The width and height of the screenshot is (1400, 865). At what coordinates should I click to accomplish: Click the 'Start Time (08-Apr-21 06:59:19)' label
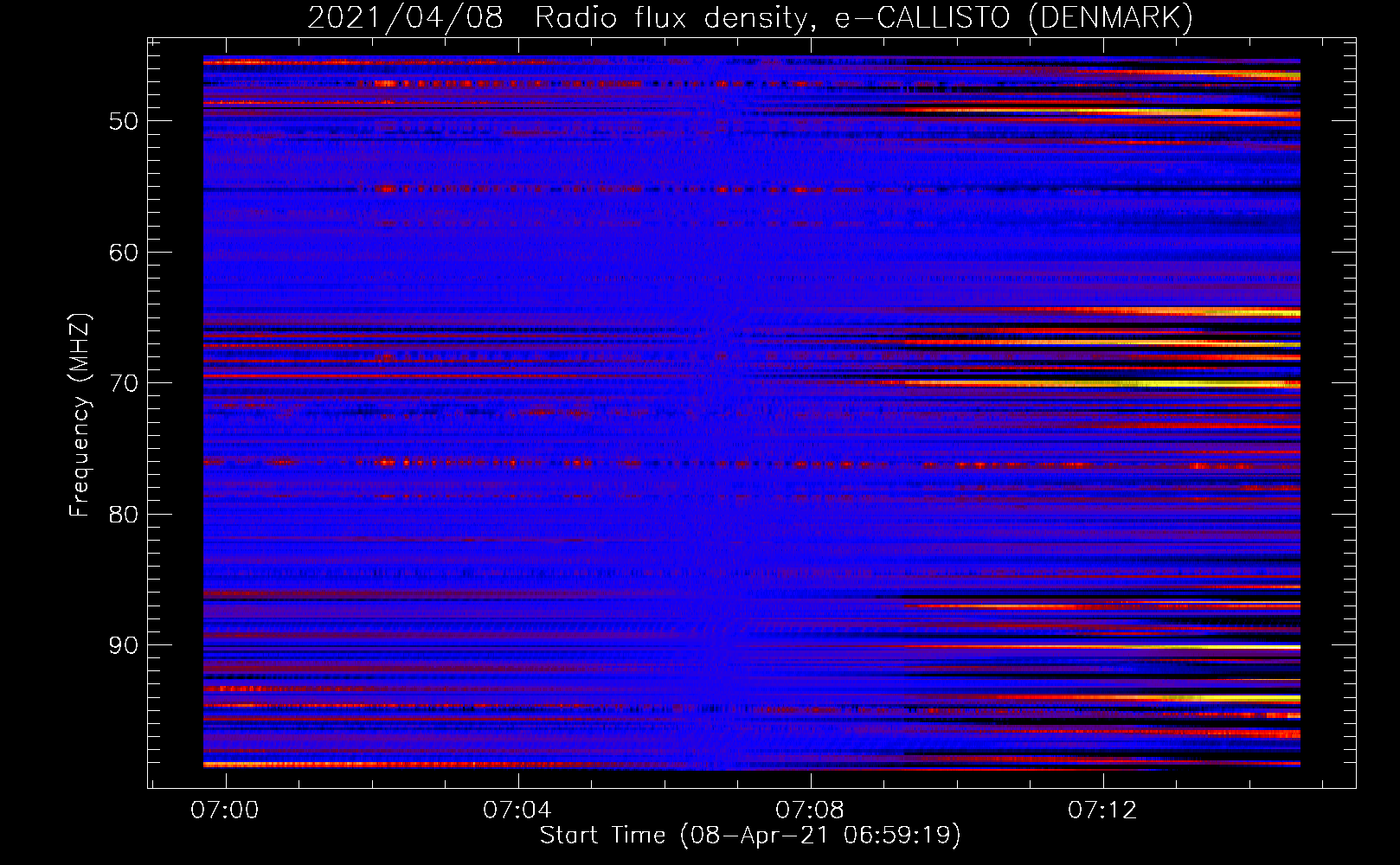point(750,836)
